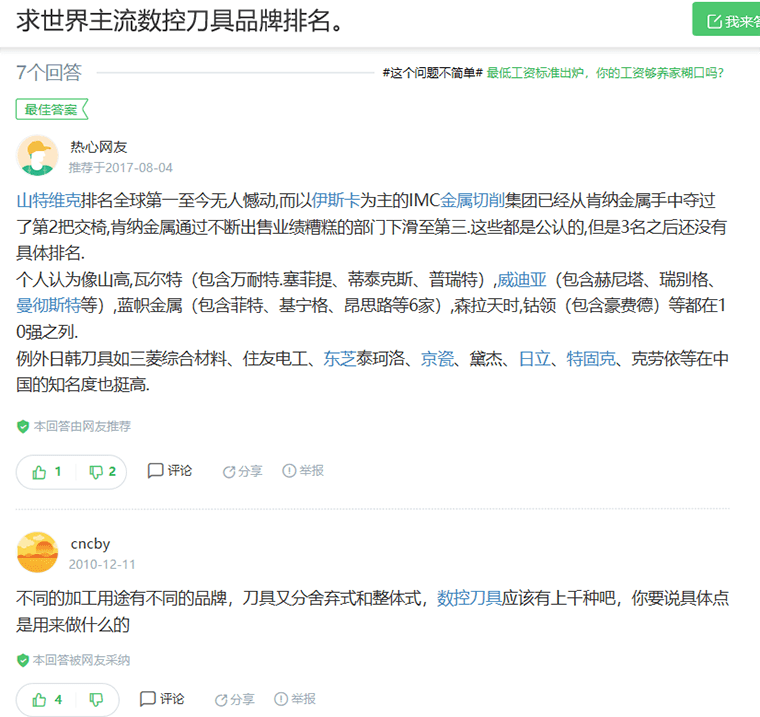Open the 东芝 keyword link

click(x=340, y=359)
